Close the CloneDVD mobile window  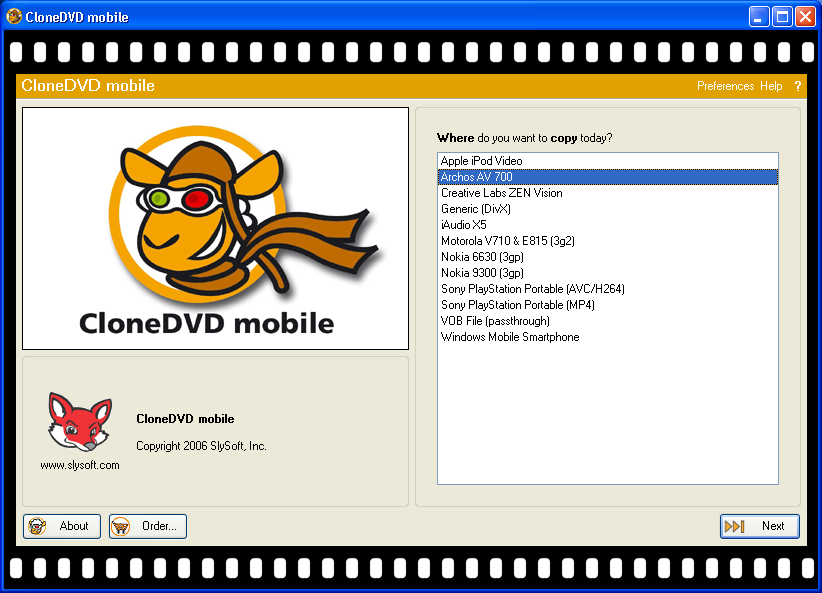(x=805, y=17)
